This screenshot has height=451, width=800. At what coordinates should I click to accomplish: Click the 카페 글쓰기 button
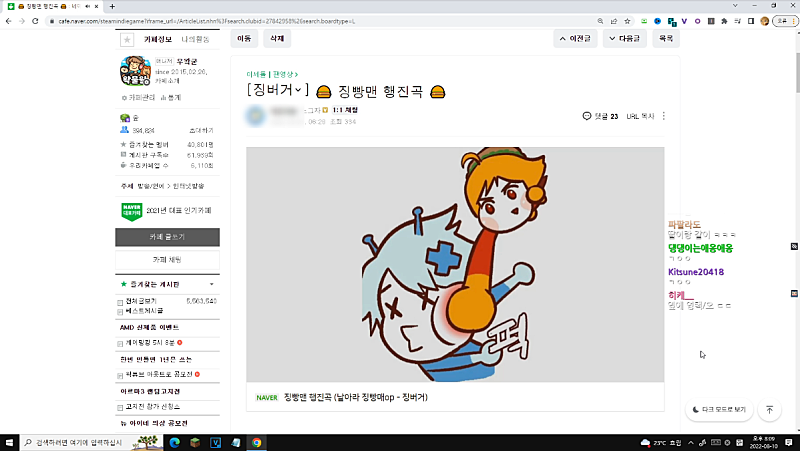tap(167, 237)
